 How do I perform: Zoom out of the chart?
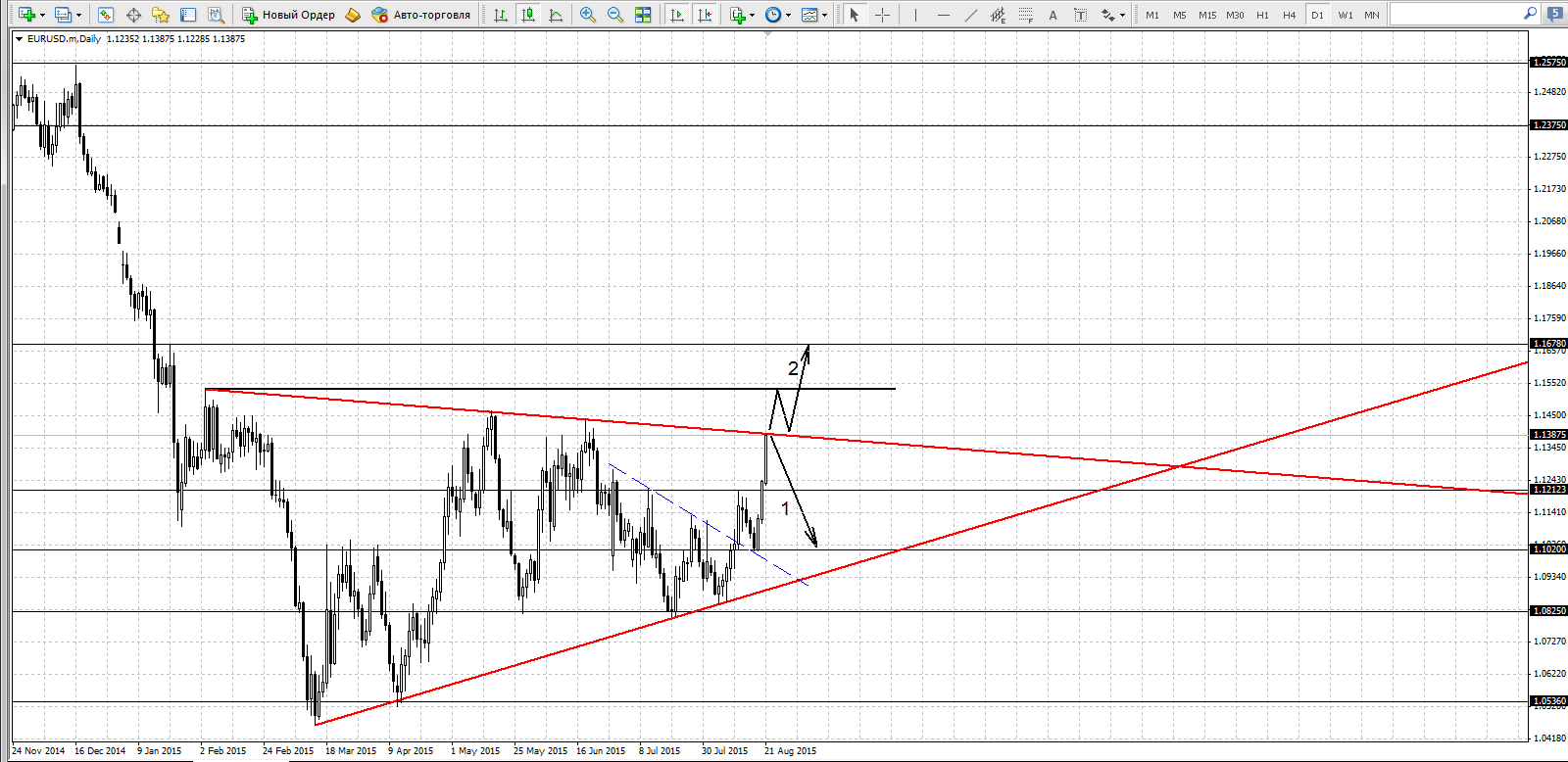[615, 15]
